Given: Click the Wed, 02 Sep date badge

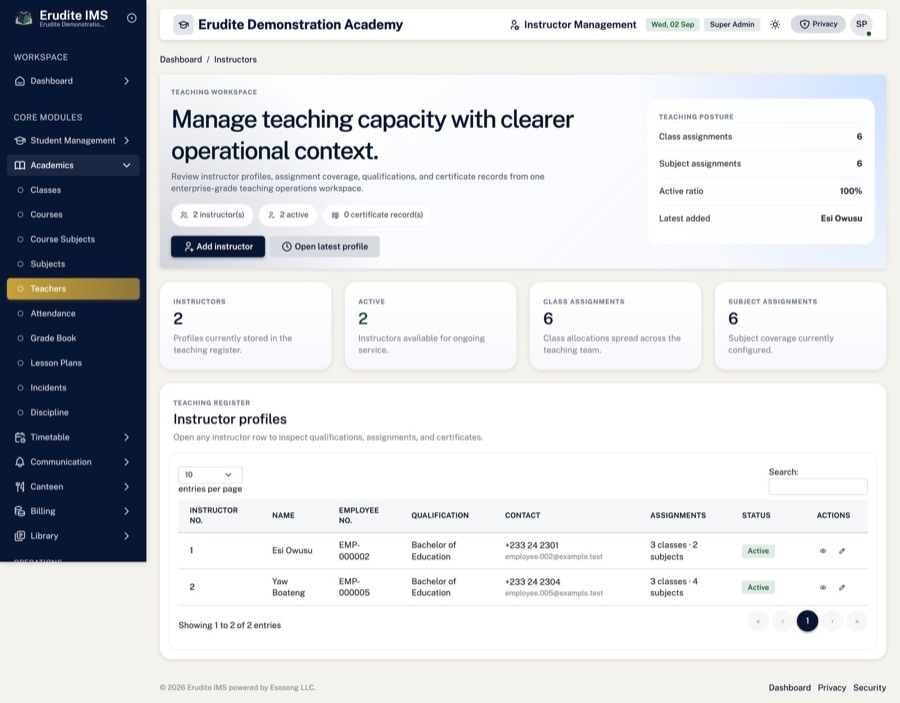Looking at the screenshot, I should point(672,25).
